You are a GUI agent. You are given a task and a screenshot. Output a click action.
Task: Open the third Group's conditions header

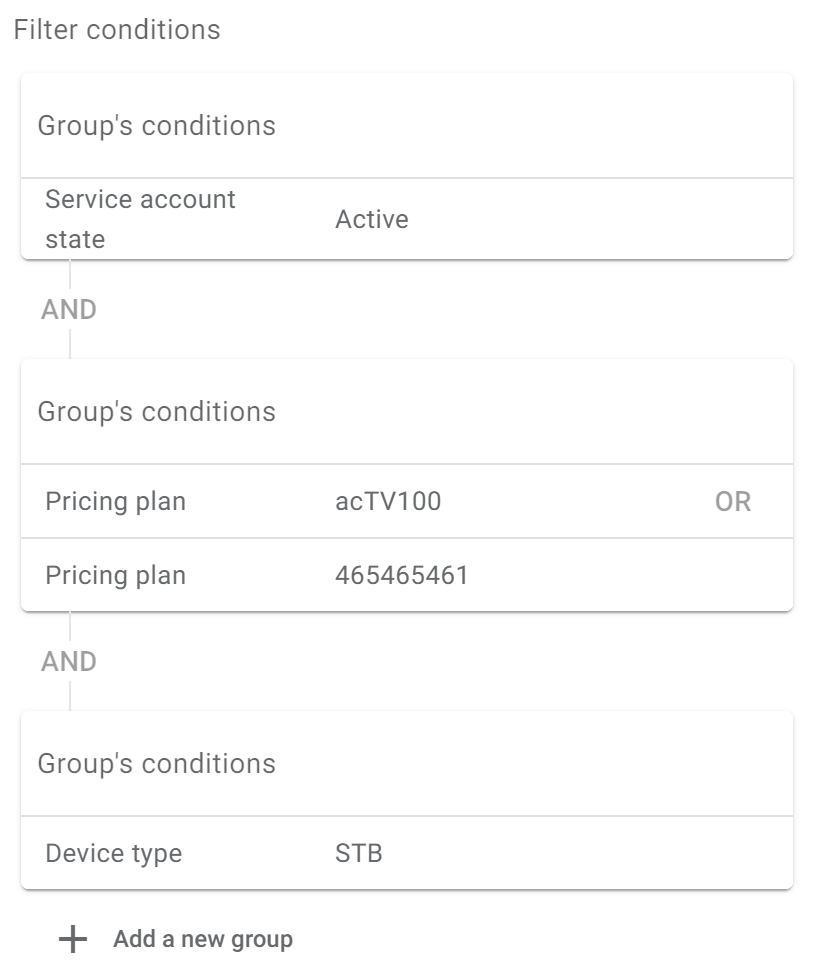(x=407, y=763)
